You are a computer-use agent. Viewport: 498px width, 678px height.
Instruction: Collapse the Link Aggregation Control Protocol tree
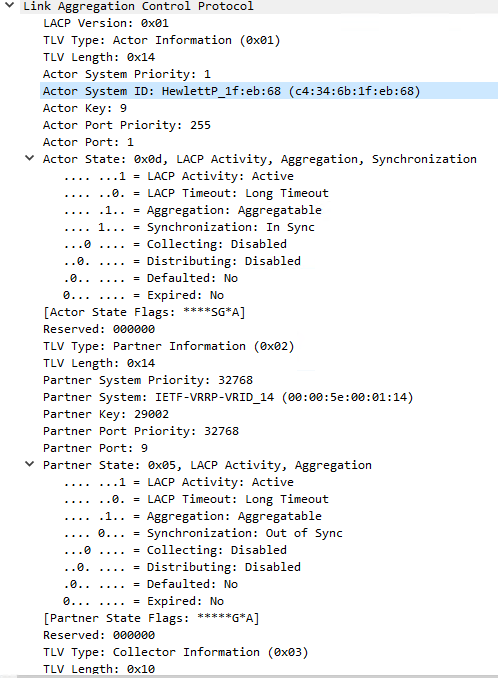pyautogui.click(x=10, y=6)
